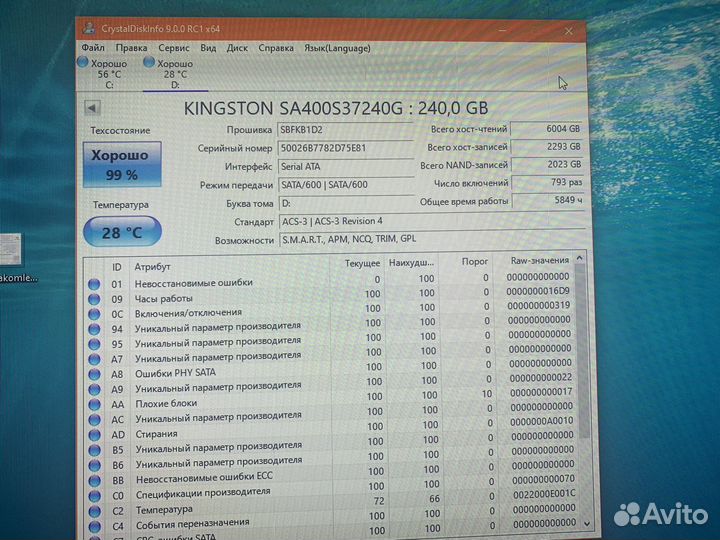Click the status circle for attribute 0C
720x540 pixels.
coord(94,314)
